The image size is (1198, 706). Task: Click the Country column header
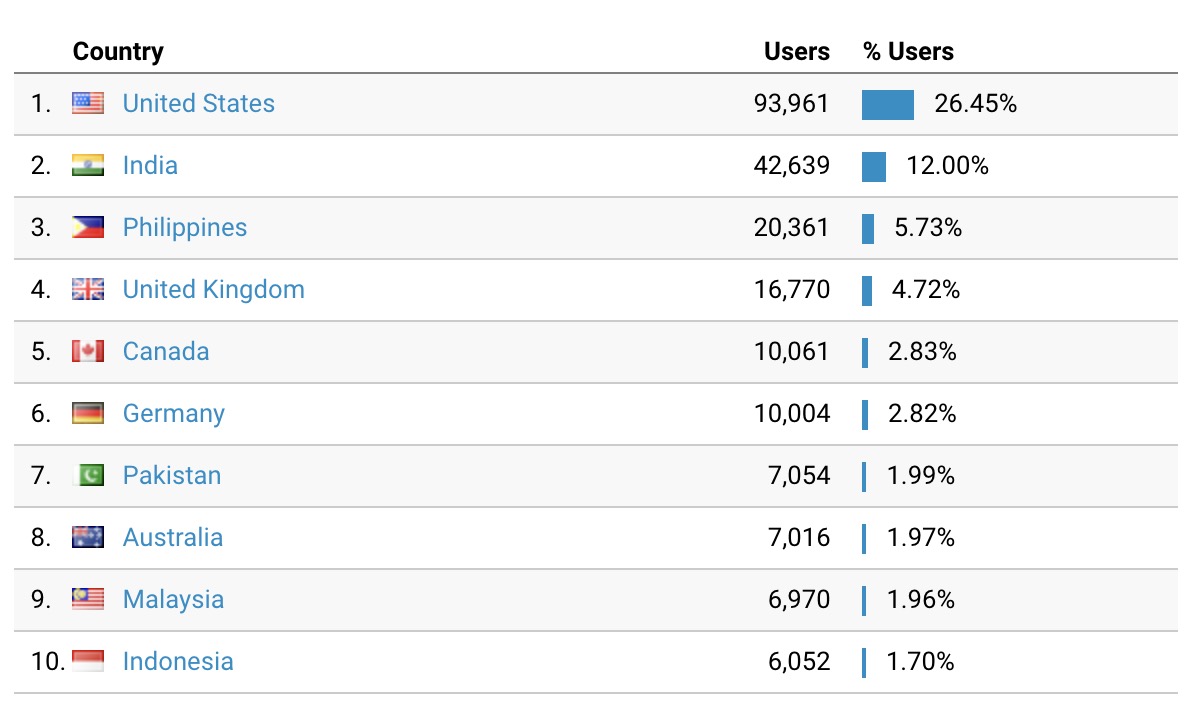point(118,51)
